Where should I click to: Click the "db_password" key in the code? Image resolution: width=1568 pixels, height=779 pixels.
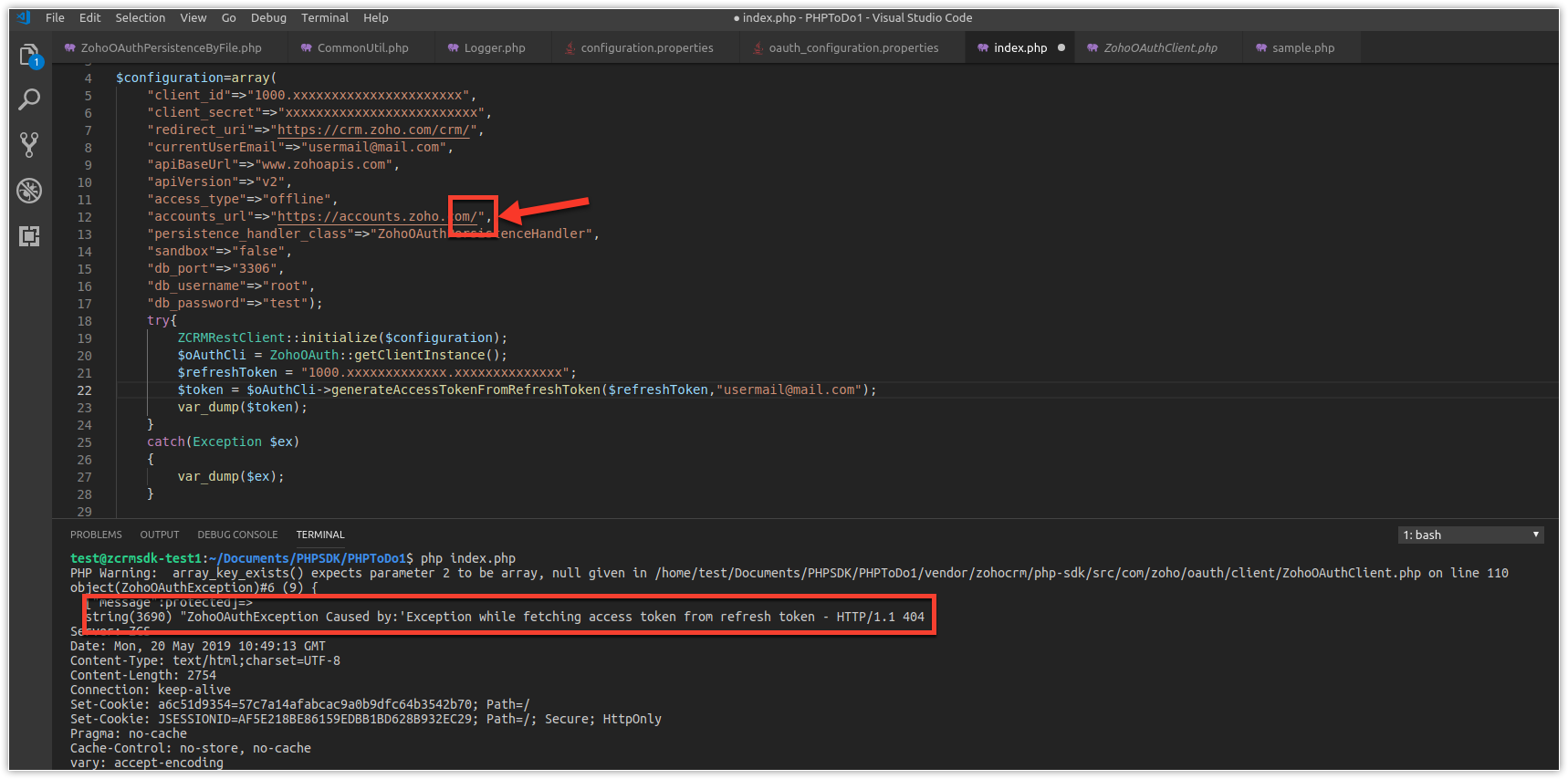pos(197,303)
